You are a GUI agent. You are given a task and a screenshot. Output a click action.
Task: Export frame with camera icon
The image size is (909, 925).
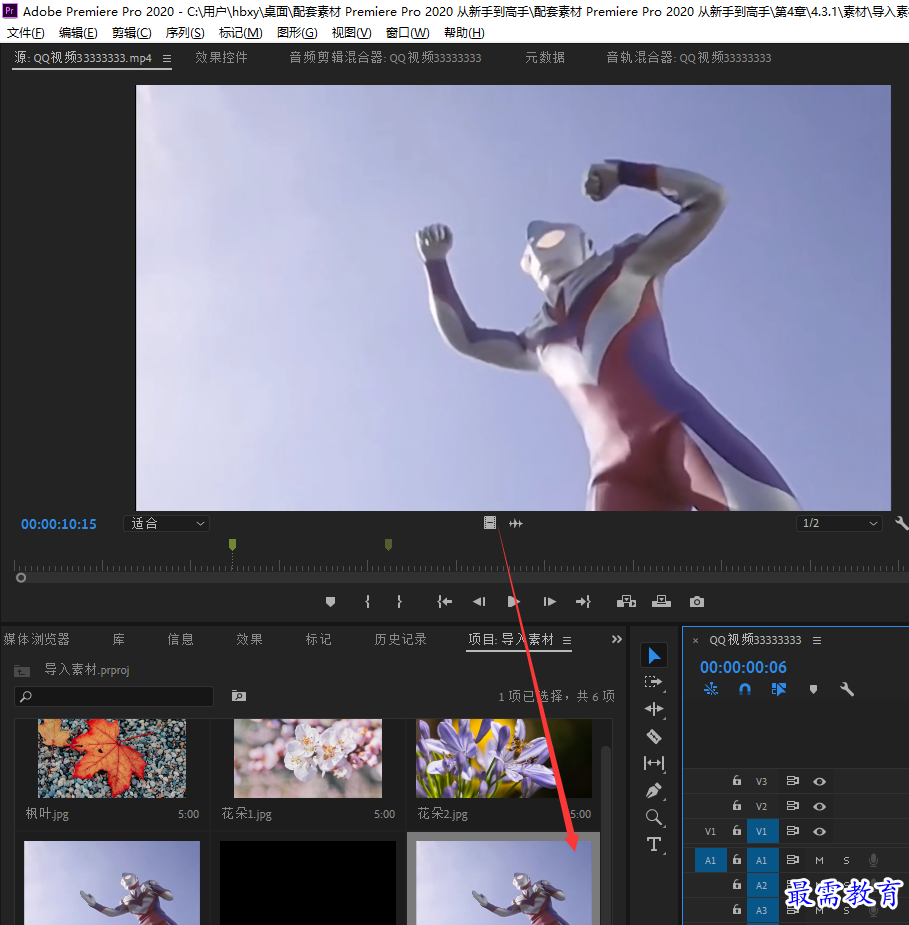pyautogui.click(x=697, y=602)
